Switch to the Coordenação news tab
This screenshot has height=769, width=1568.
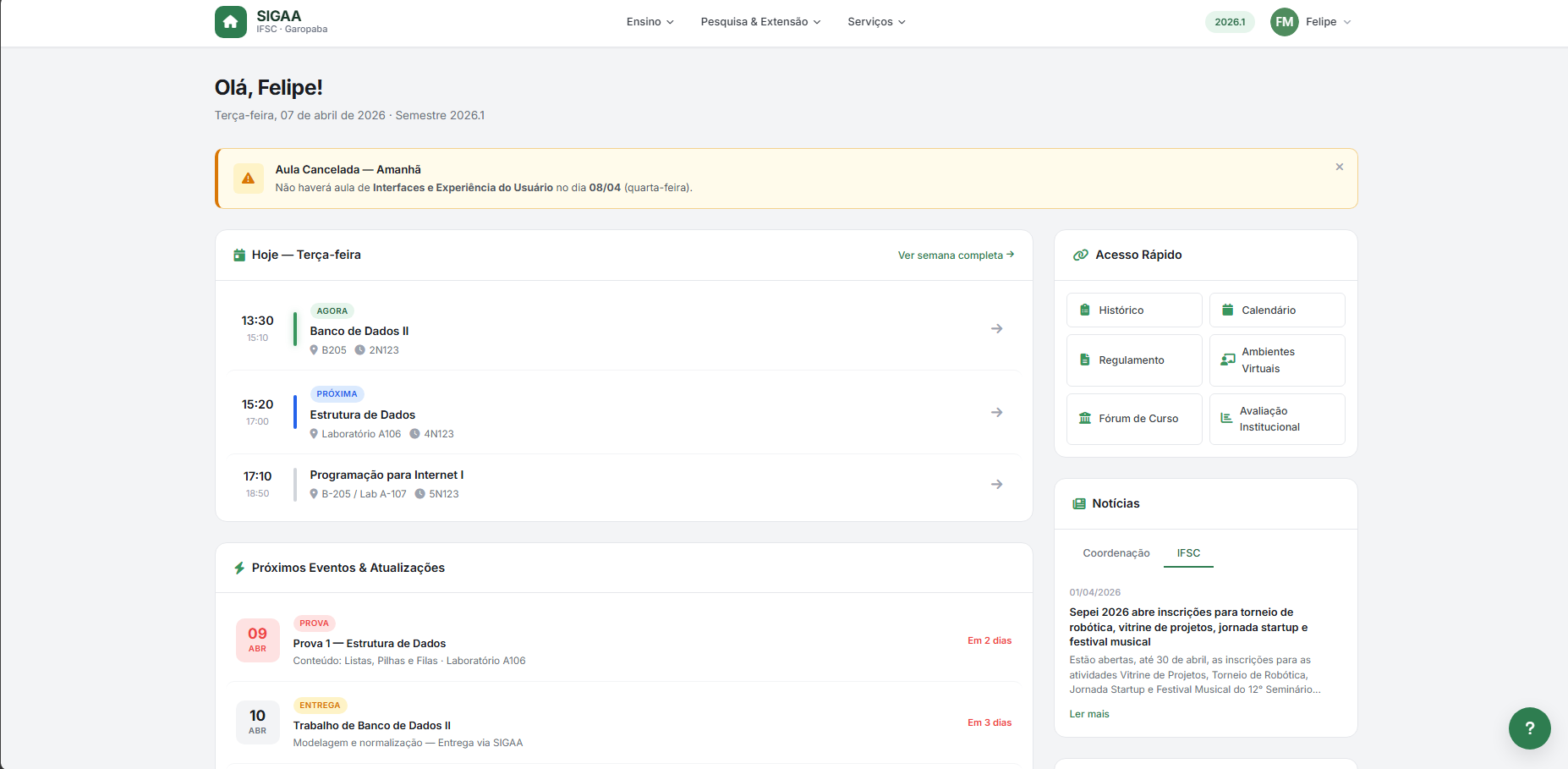(1116, 553)
